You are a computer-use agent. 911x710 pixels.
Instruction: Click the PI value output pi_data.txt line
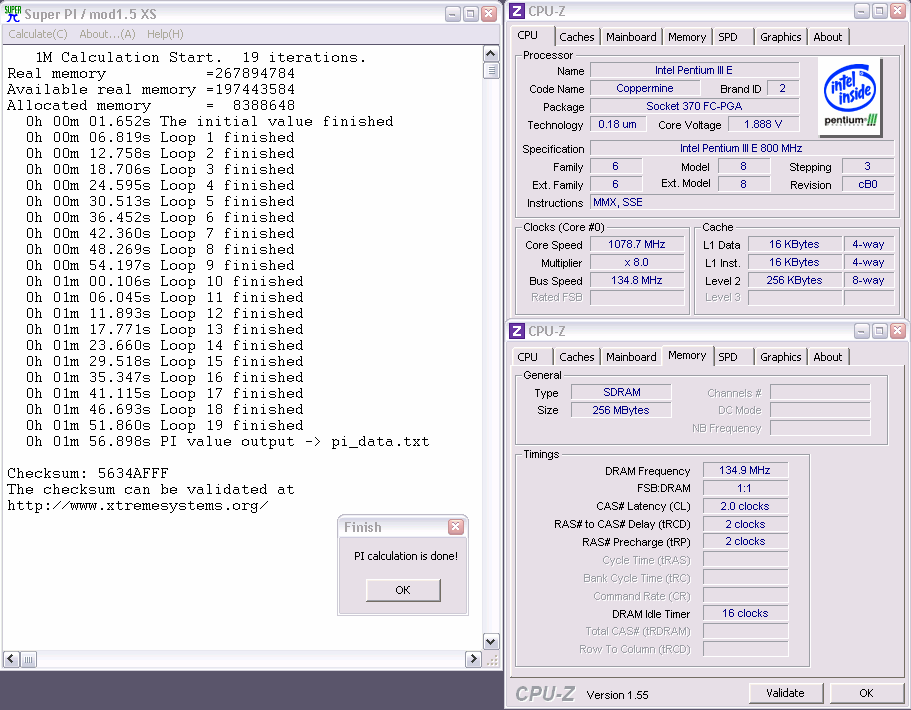227,442
